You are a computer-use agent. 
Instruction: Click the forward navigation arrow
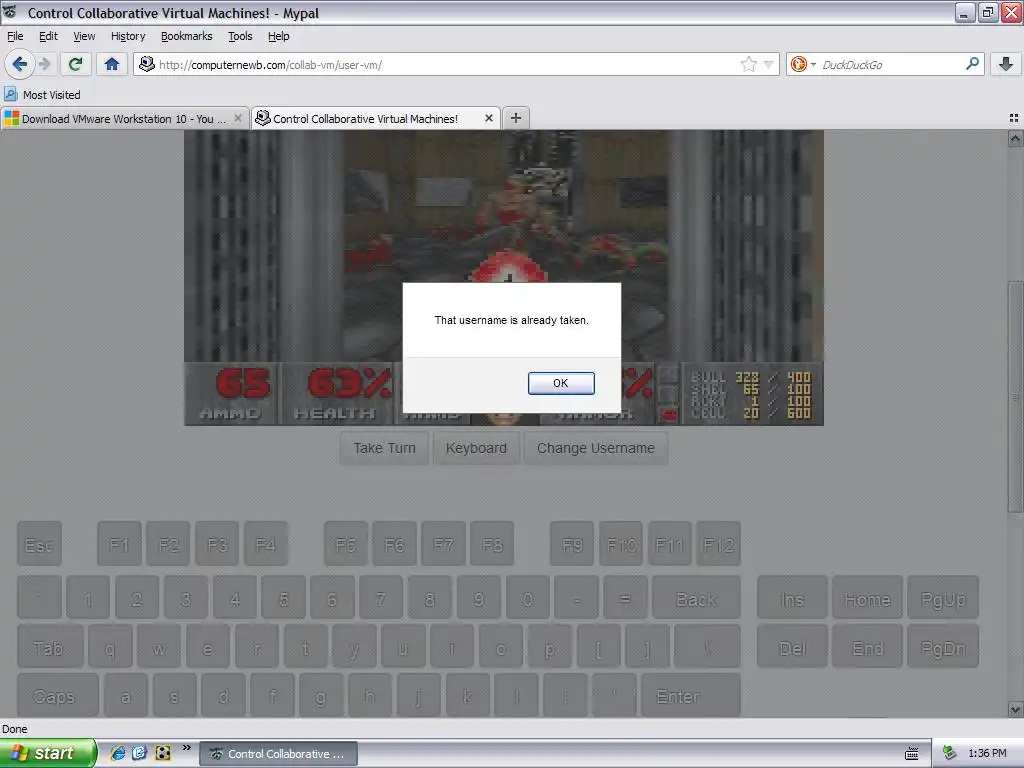tap(44, 64)
